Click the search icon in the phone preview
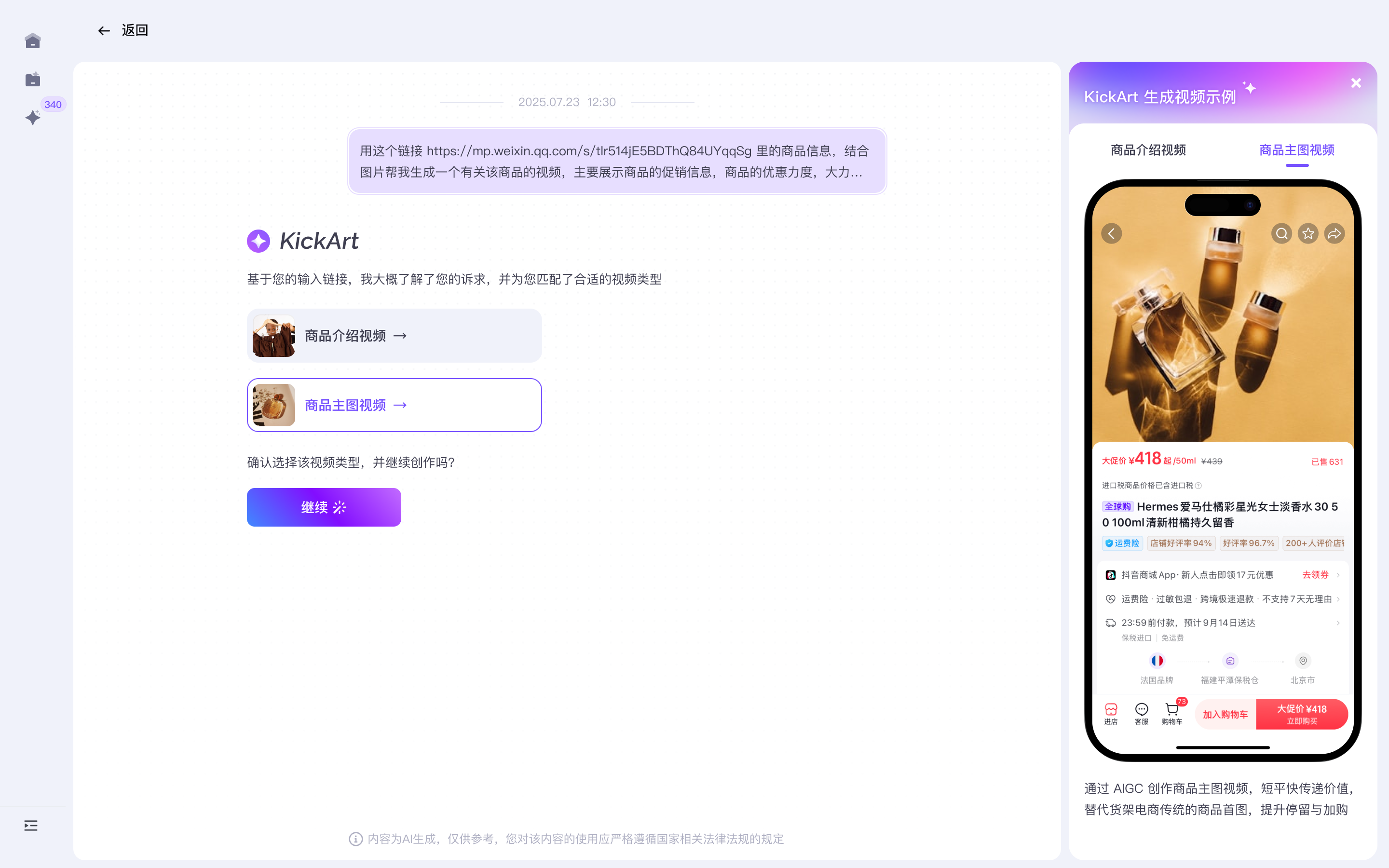 1281,234
